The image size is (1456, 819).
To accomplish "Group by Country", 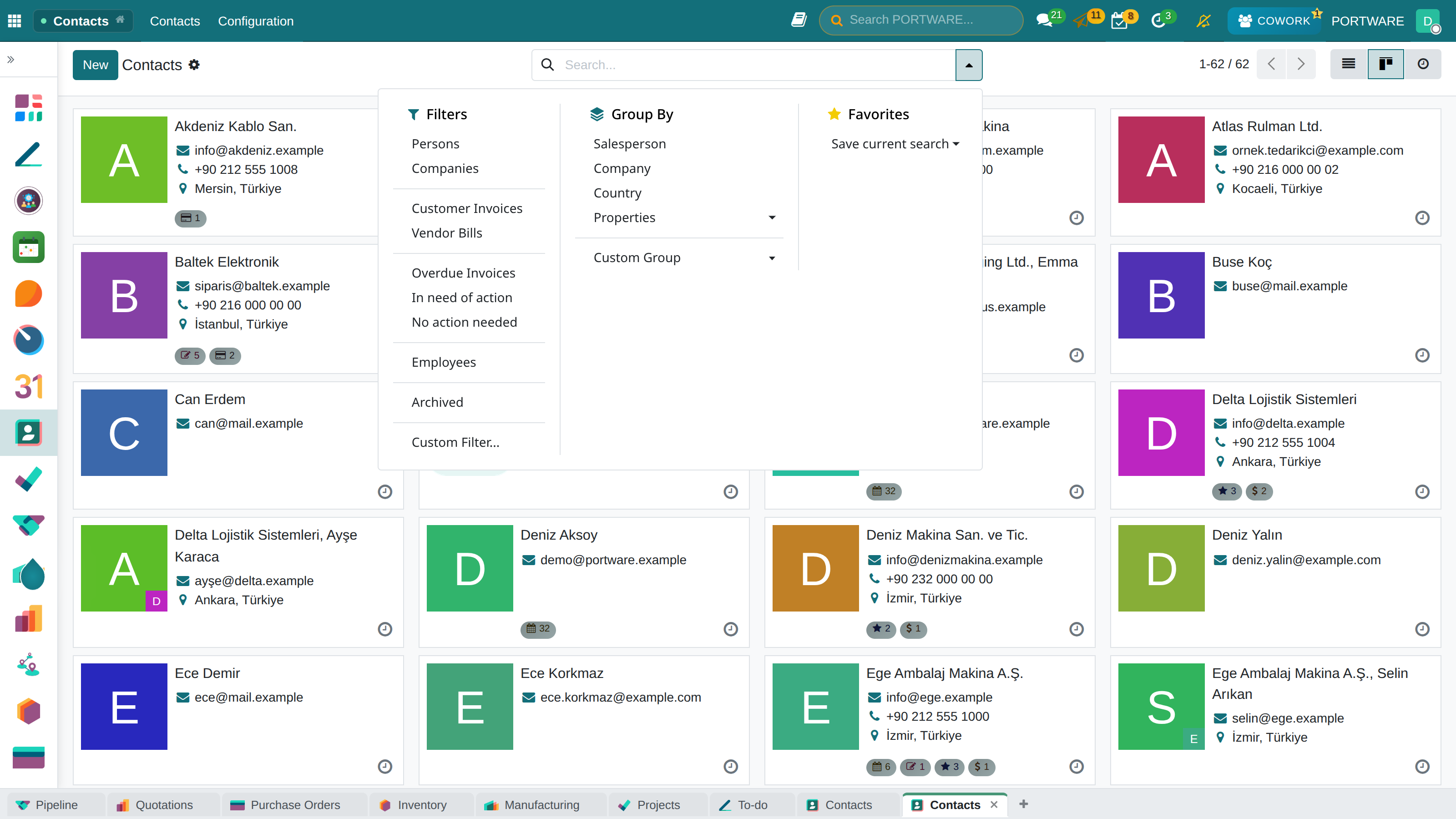I will [x=617, y=193].
